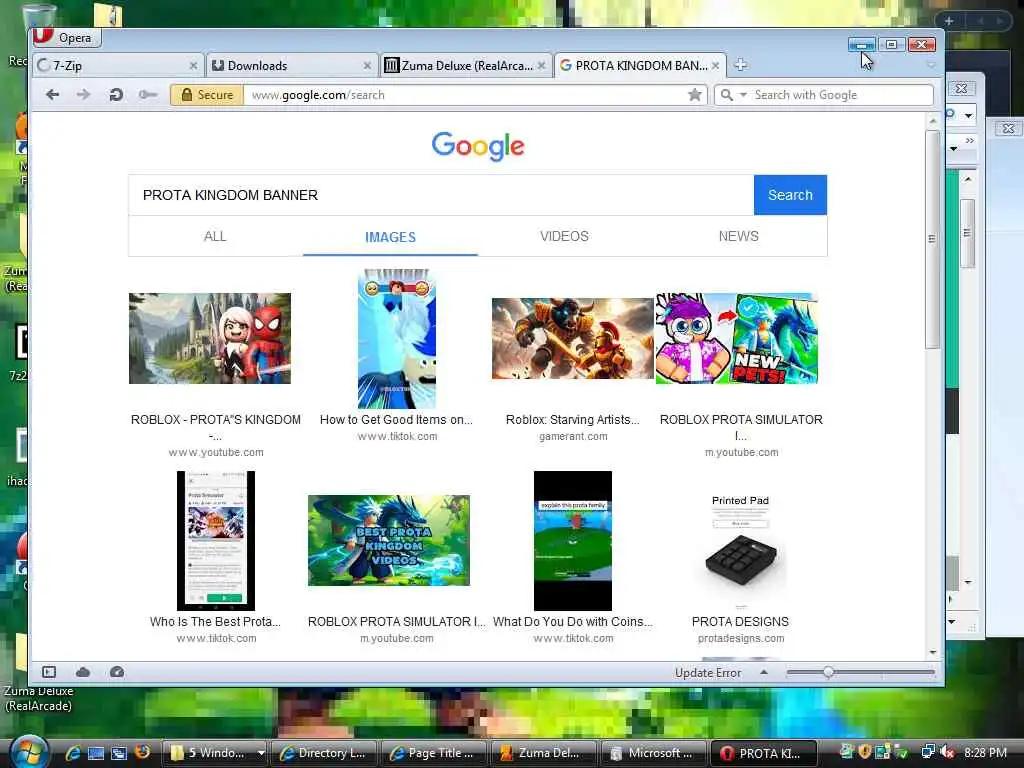Open the BEST PROTA KINGDOM VIDEOS thumbnail
This screenshot has width=1024, height=768.
pyautogui.click(x=389, y=540)
